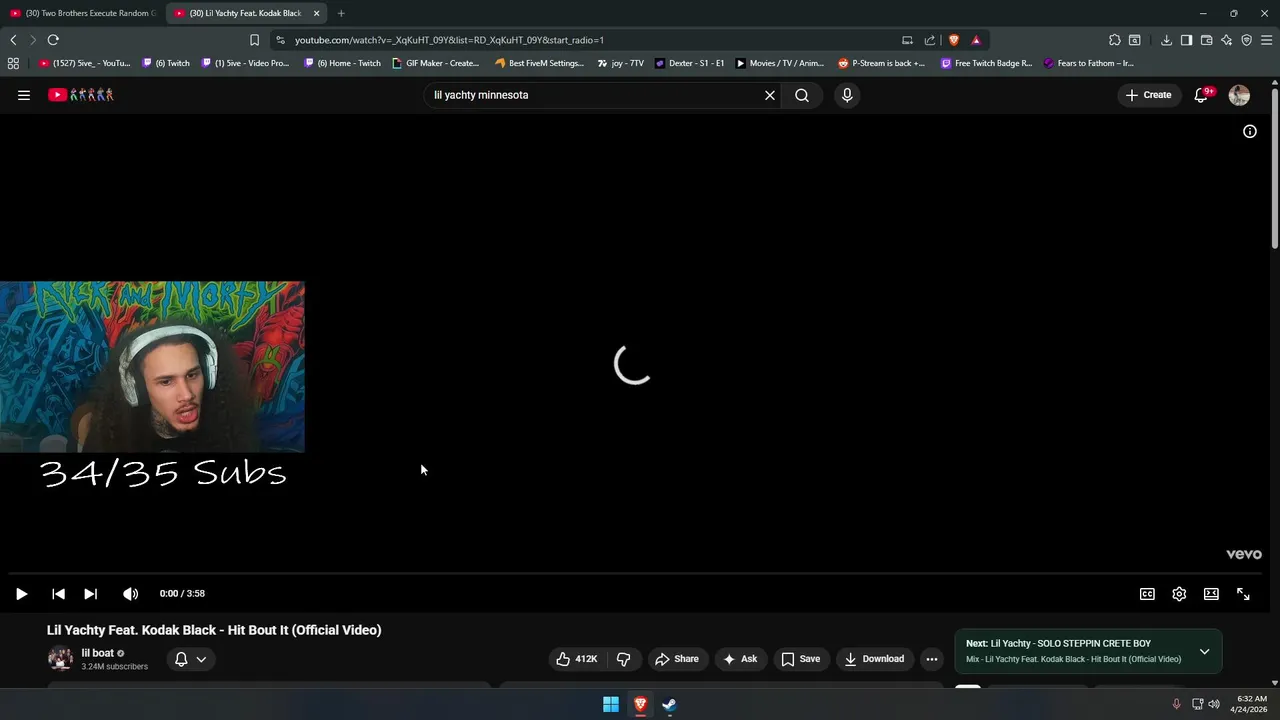Share this page from address bar
Viewport: 1280px width, 720px height.
(930, 40)
